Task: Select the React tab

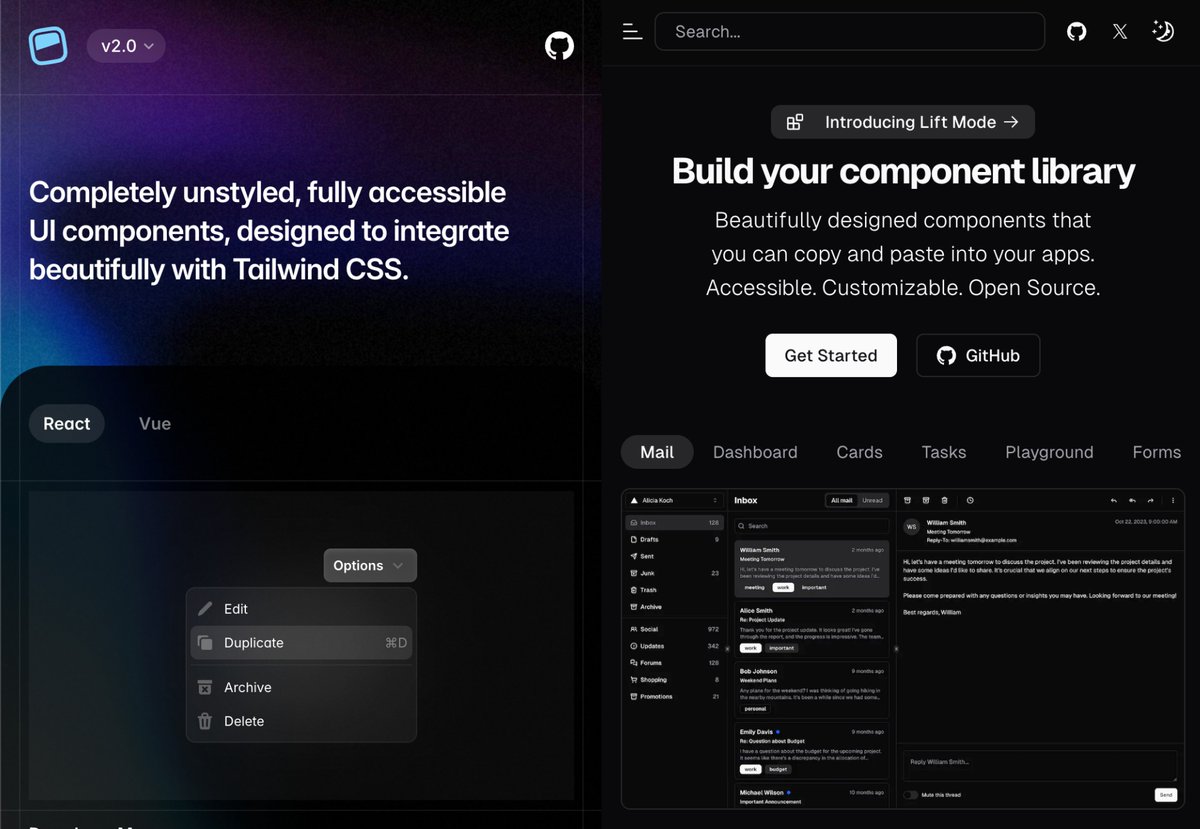Action: [x=67, y=424]
